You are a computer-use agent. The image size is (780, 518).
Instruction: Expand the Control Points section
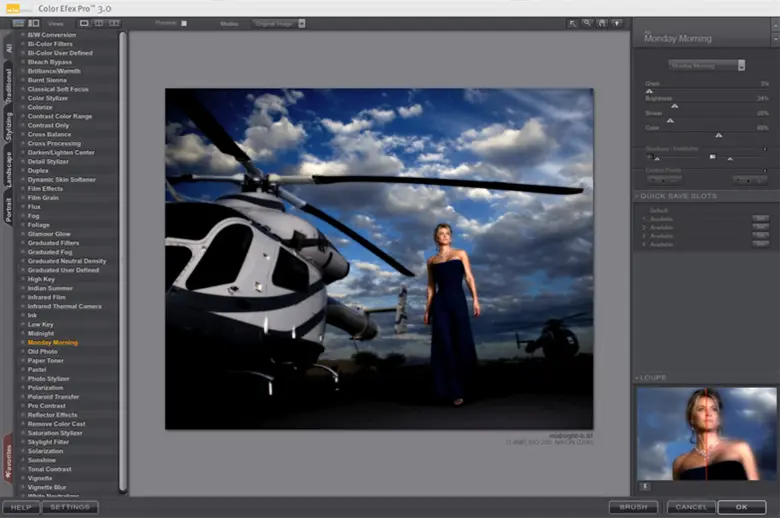pos(765,170)
